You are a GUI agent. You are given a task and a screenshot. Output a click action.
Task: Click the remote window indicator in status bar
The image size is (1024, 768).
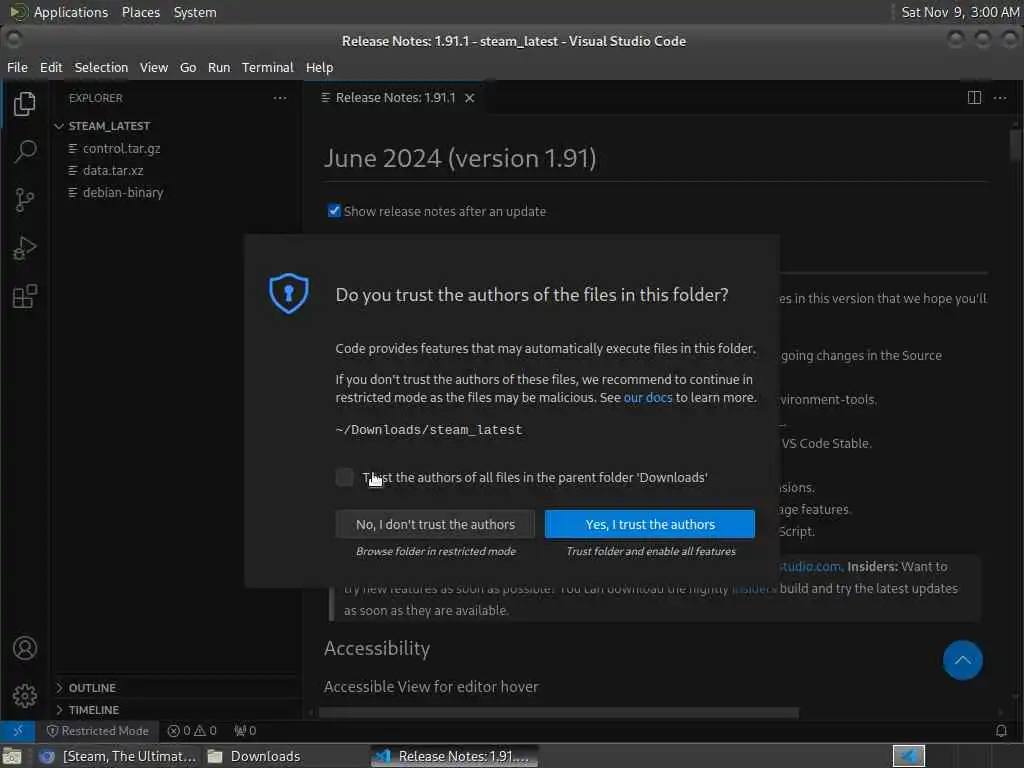18,731
